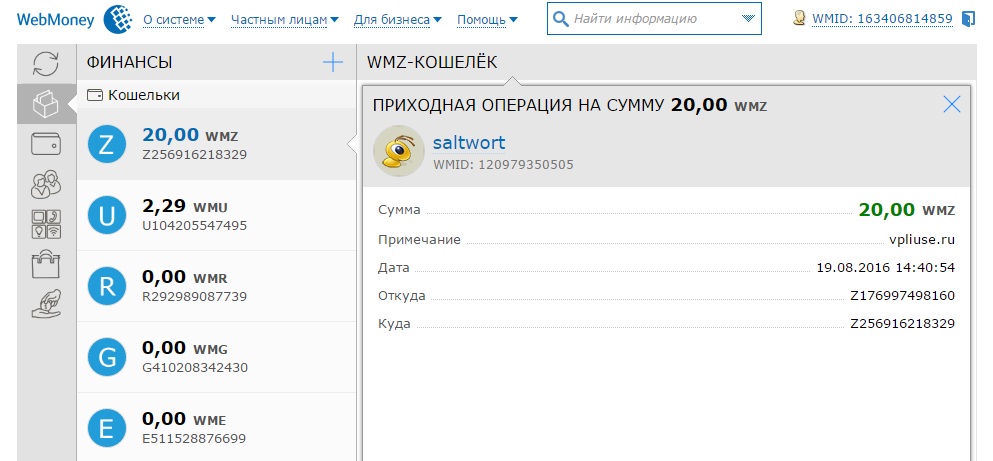Click wallet number Z256916218329 in the wallet list
The width and height of the screenshot is (993, 461).
[x=194, y=155]
